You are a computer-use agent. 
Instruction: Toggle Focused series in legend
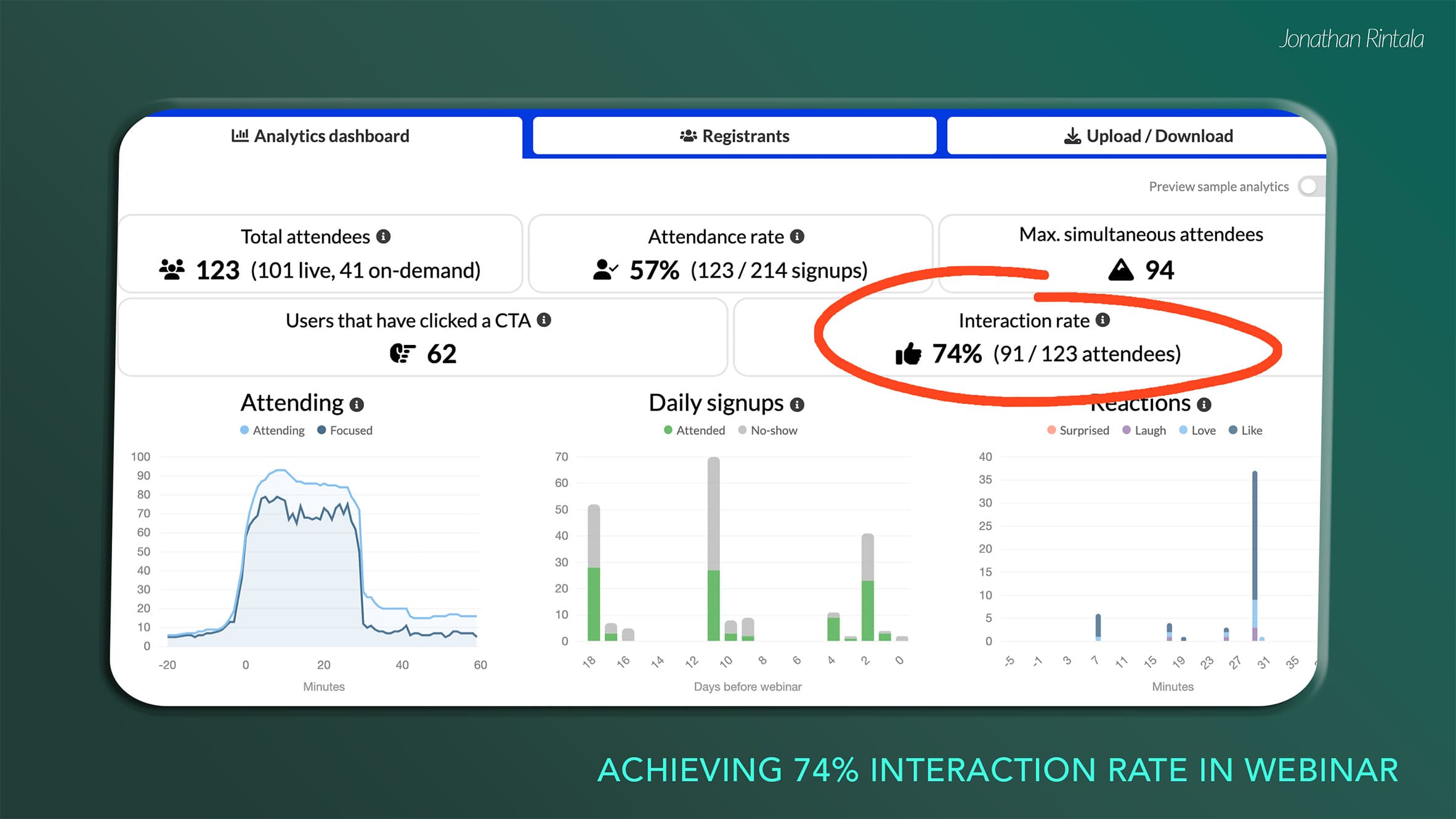(x=345, y=430)
